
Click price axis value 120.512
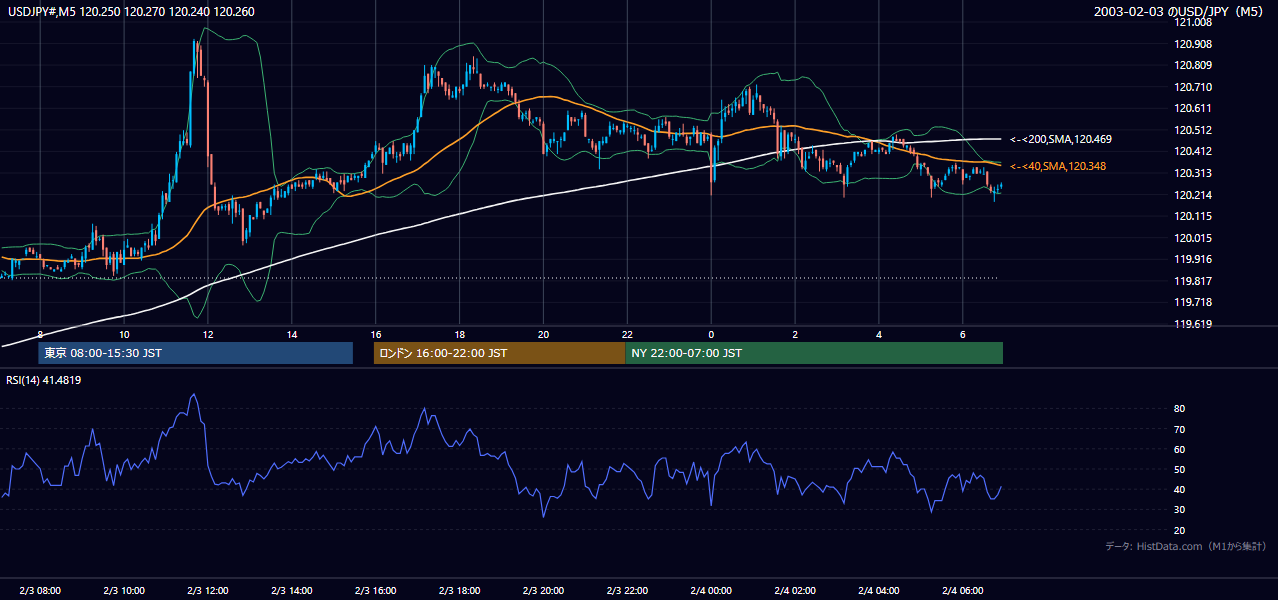tap(1194, 130)
